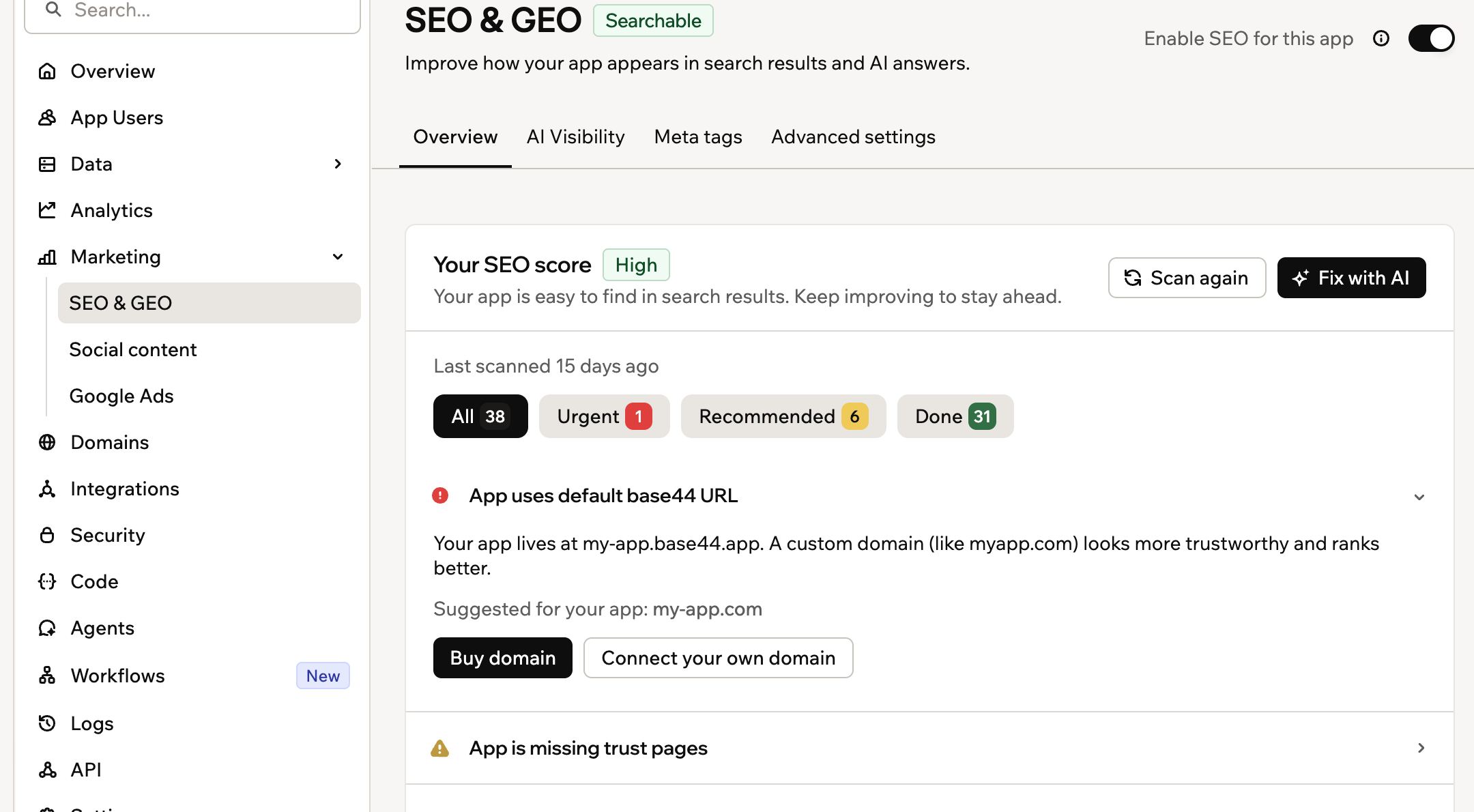
Task: Click the info icon beside Enable SEO
Action: point(1381,38)
